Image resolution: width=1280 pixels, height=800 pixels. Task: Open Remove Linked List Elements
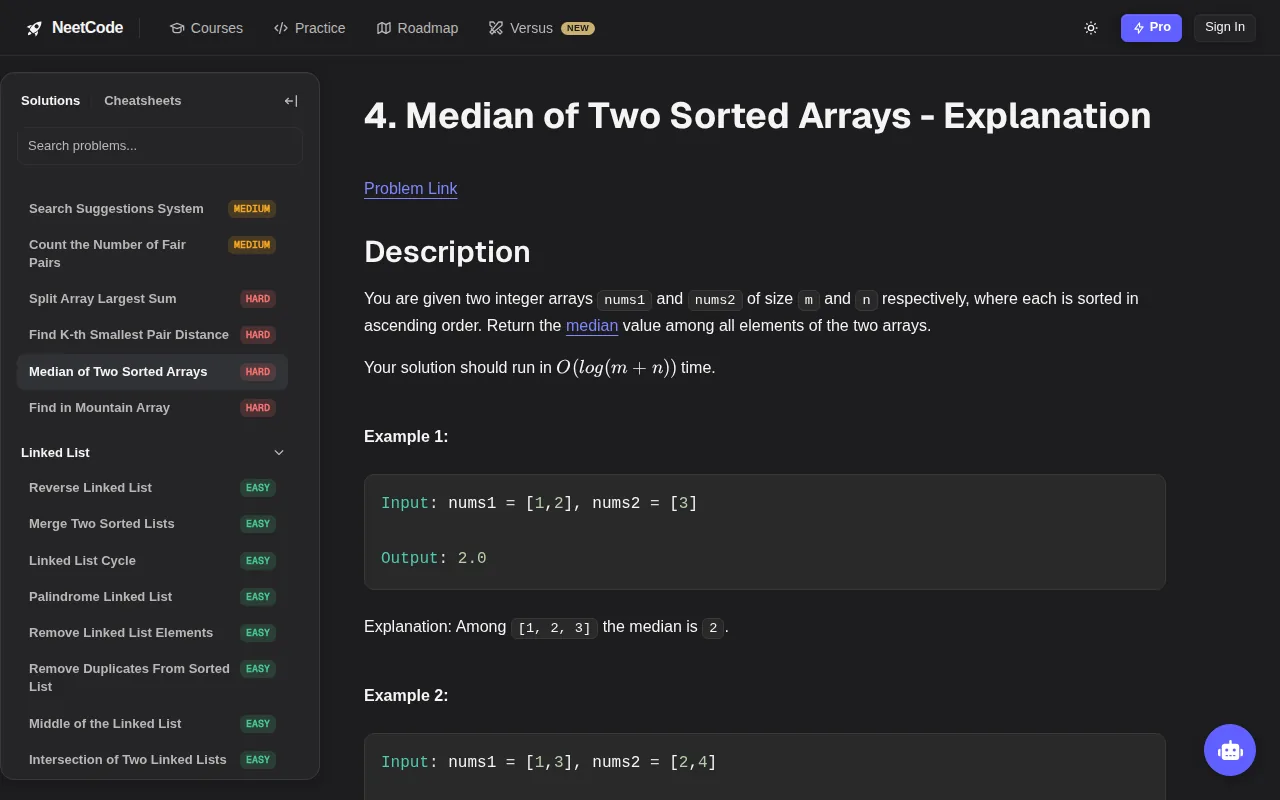(x=152, y=633)
